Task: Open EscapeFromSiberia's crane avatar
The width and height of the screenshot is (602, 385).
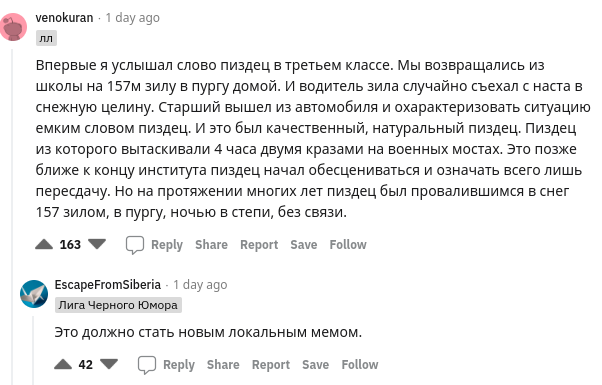Action: point(34,294)
